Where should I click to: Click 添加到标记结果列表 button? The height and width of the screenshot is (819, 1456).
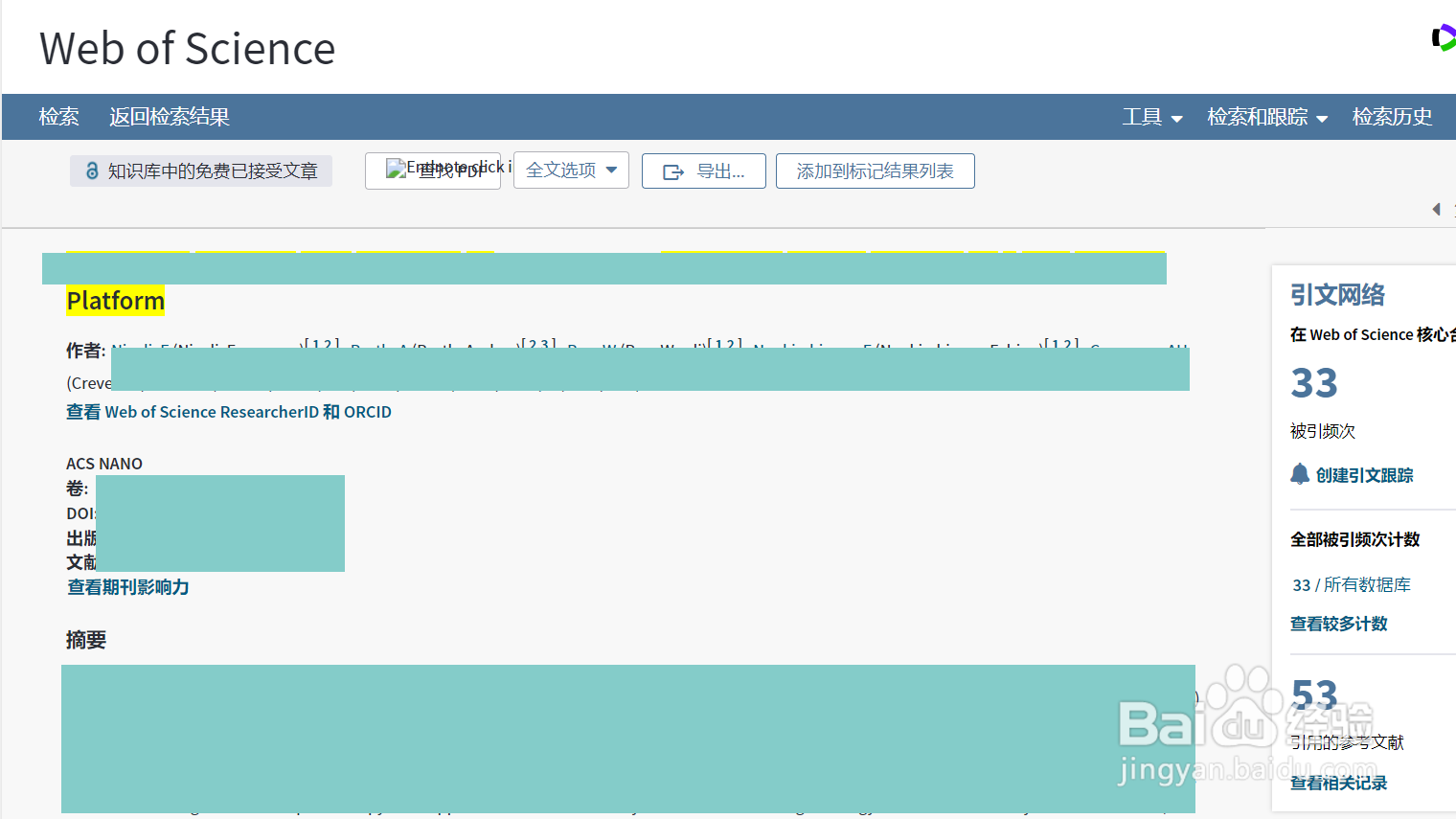(x=876, y=171)
